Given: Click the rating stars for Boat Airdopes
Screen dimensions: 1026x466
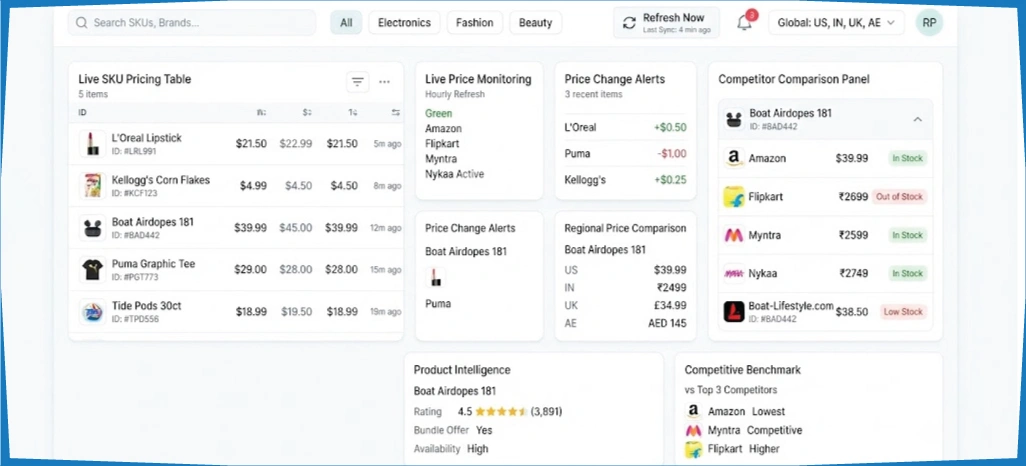Looking at the screenshot, I should (501, 412).
